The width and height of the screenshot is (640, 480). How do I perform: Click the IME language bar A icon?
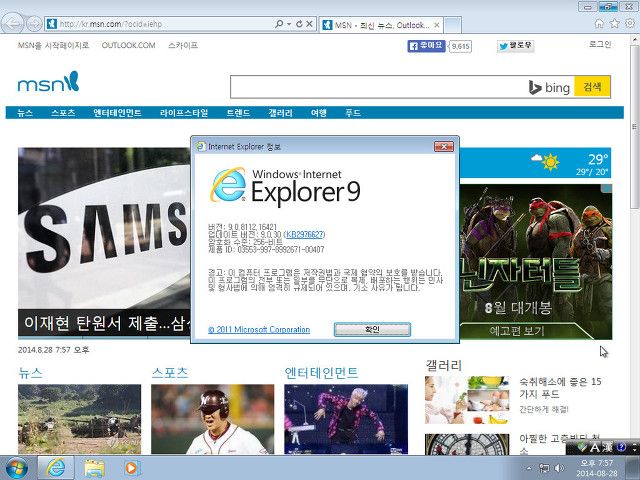coord(595,447)
